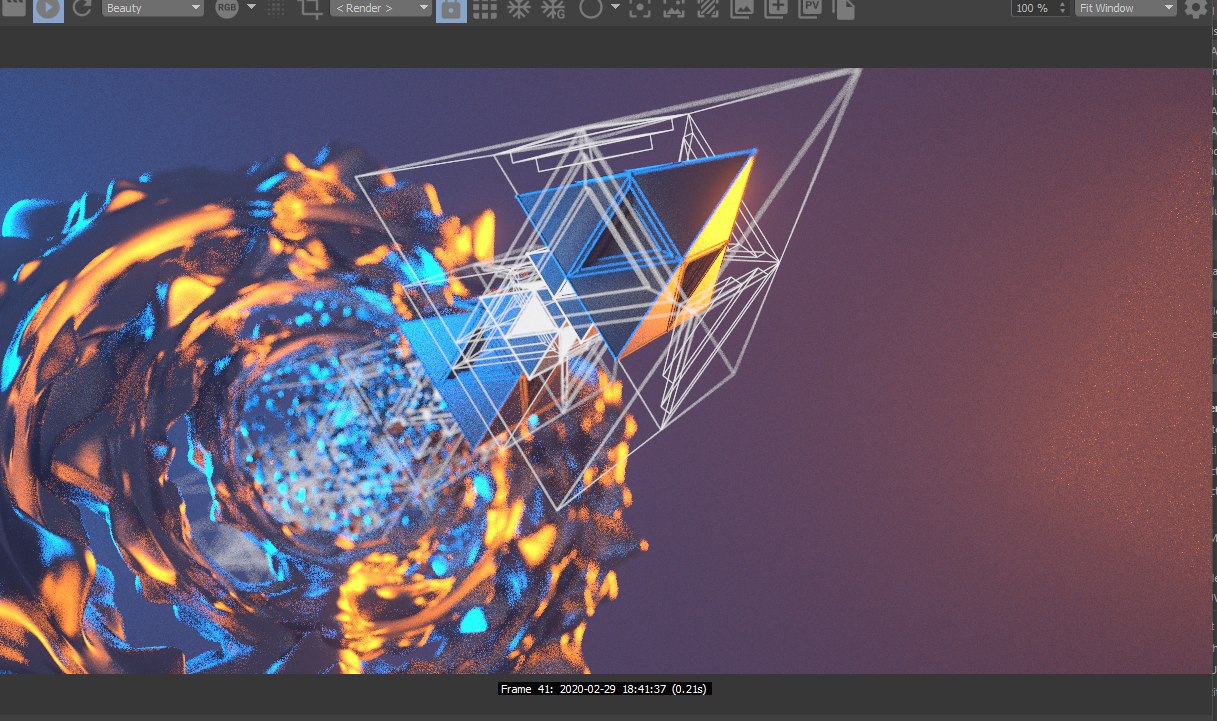Screen dimensions: 1217x721
Task: Click the hatched bracket overlay icon
Action: (x=708, y=9)
